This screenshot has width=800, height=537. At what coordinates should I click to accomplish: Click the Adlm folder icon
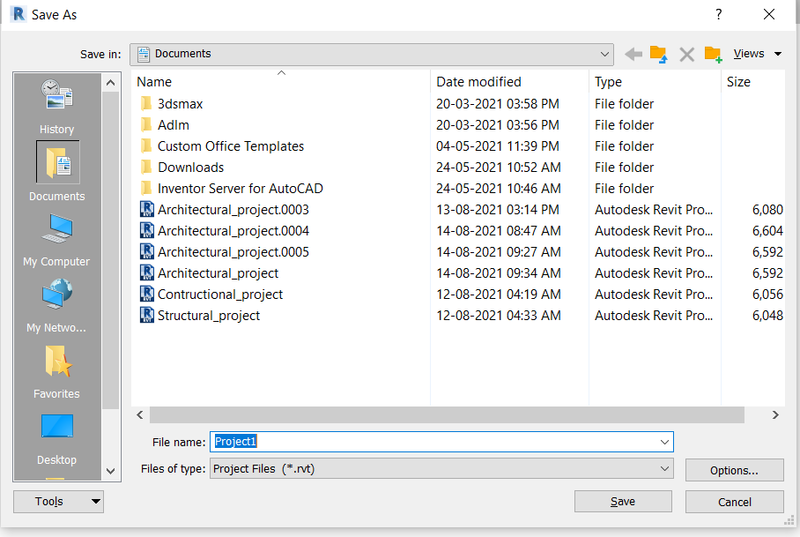tap(146, 125)
